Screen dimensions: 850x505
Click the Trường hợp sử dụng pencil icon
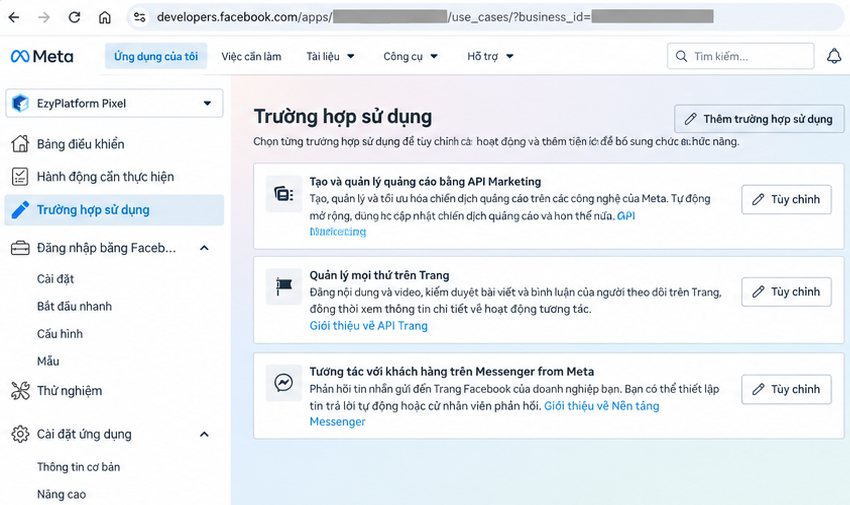coord(20,210)
